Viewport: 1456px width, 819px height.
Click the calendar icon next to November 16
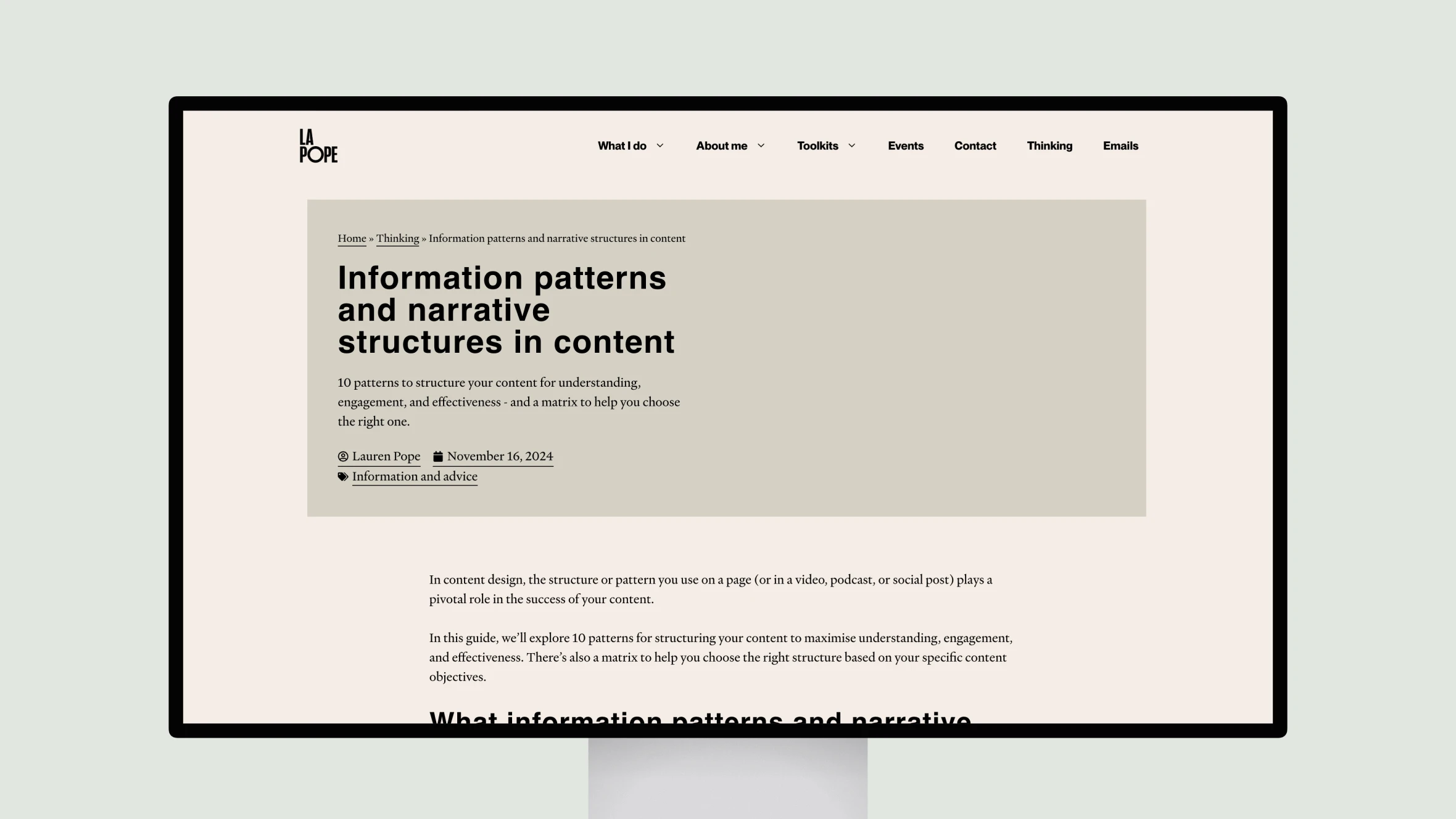click(437, 456)
